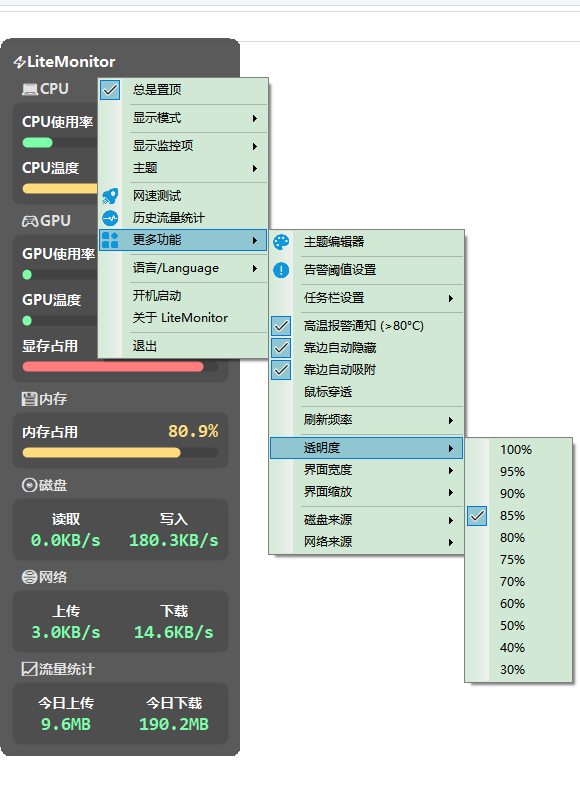Viewport: 580px width, 787px height.
Task: Choose 70% opacity
Action: point(518,582)
